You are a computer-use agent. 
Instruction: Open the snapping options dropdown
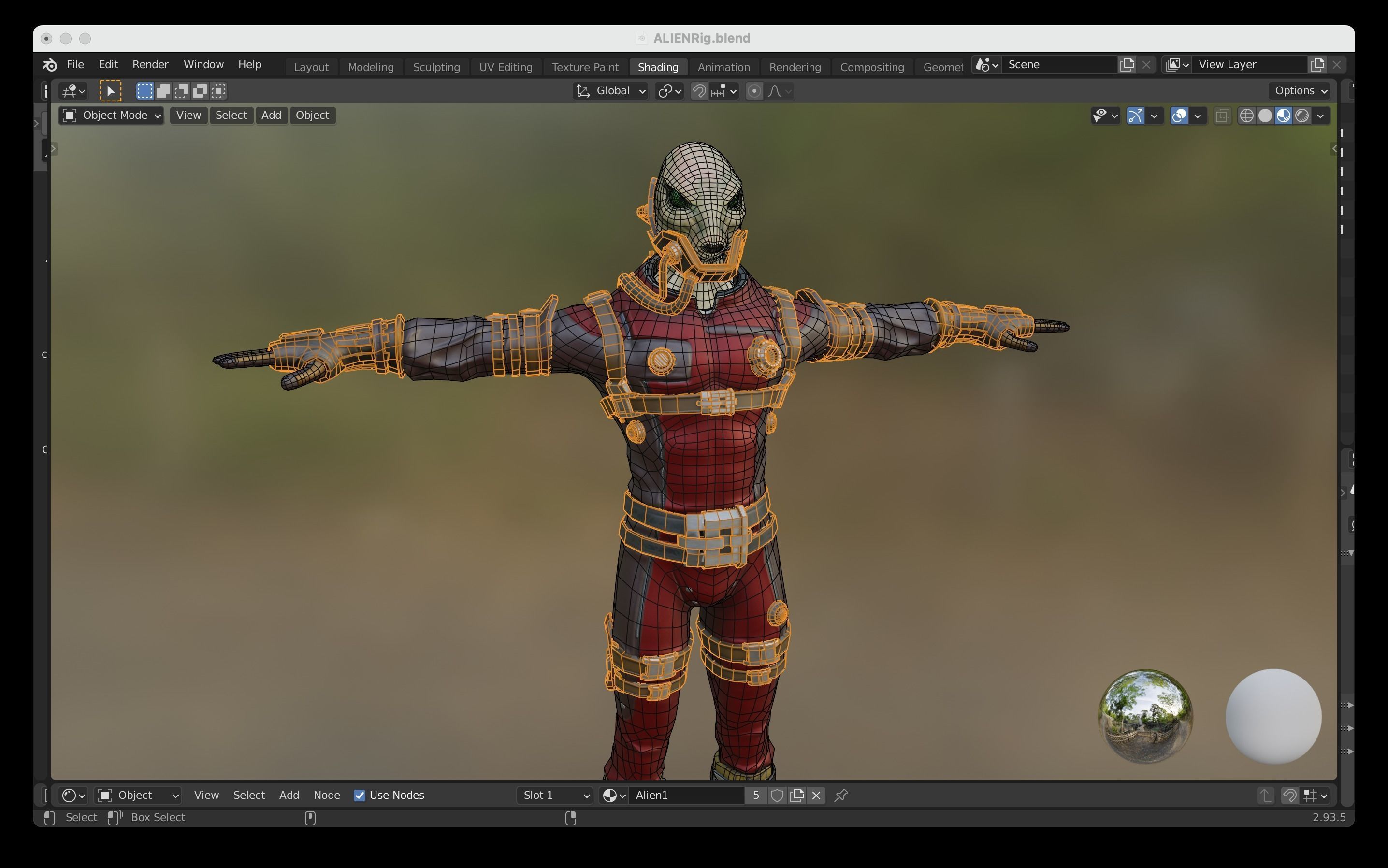pos(723,91)
